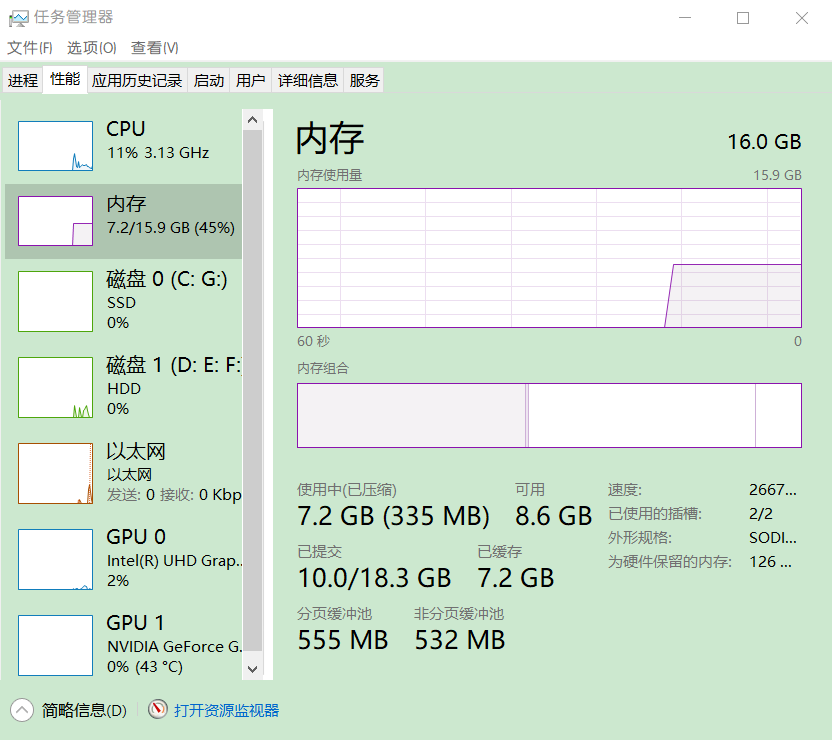Switch to the 启动 tab
The width and height of the screenshot is (832, 740).
(x=209, y=81)
